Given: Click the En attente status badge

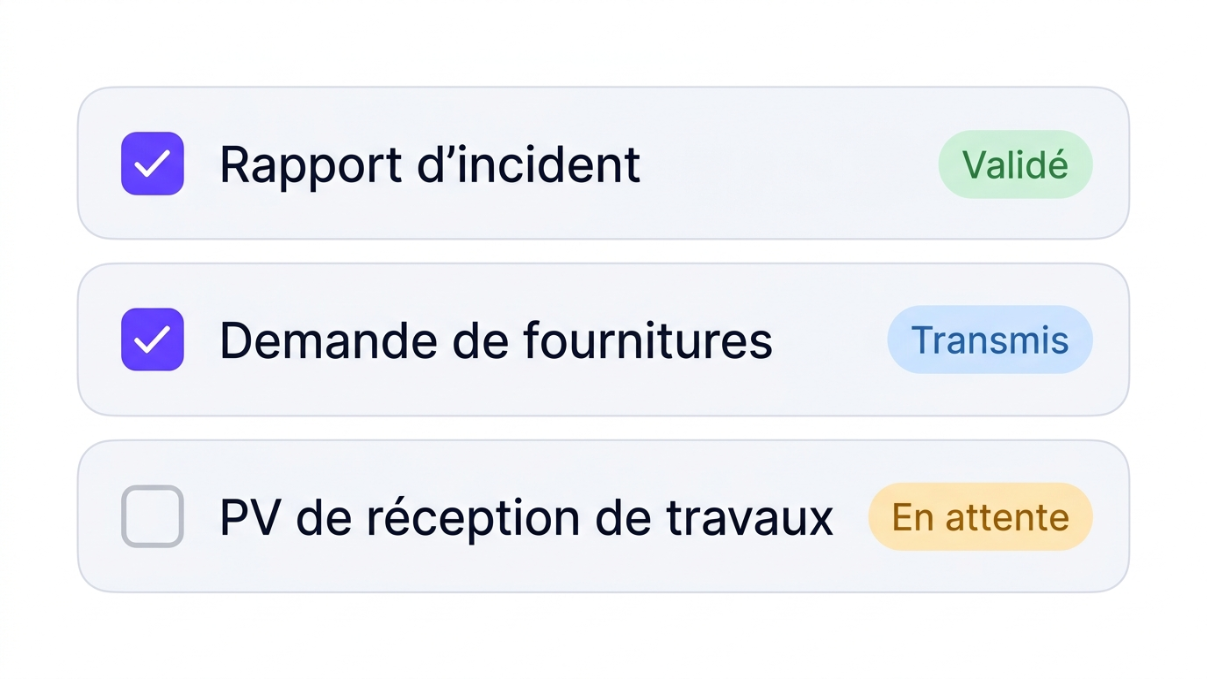Looking at the screenshot, I should point(980,517).
